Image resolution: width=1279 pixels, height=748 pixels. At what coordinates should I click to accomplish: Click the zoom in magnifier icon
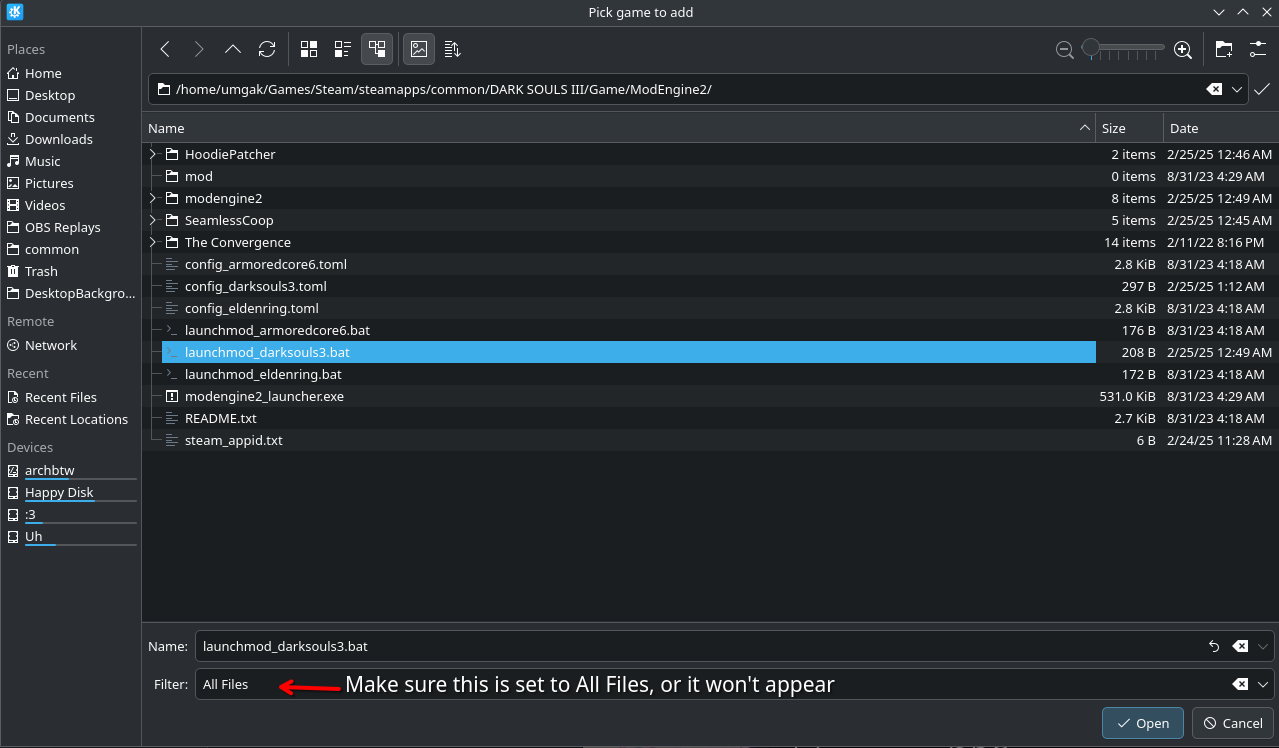(1183, 49)
